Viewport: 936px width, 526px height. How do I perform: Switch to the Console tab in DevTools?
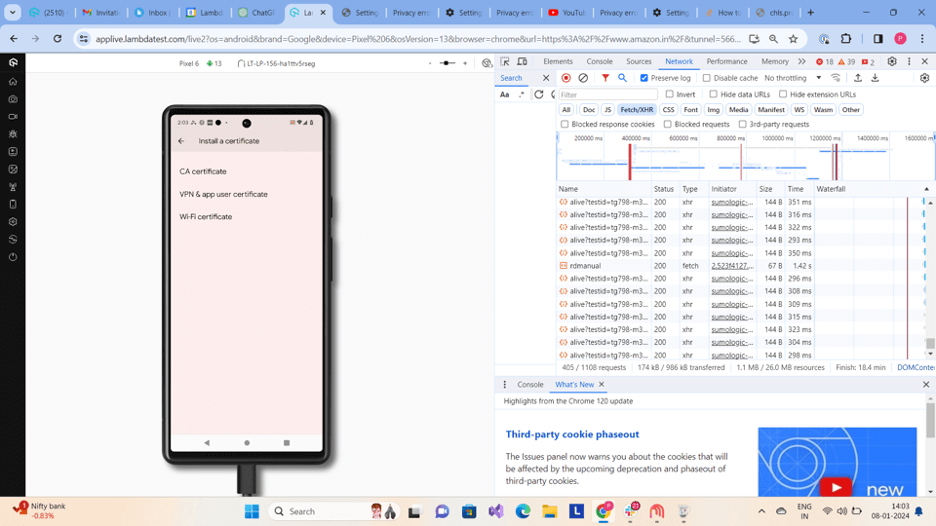click(599, 62)
